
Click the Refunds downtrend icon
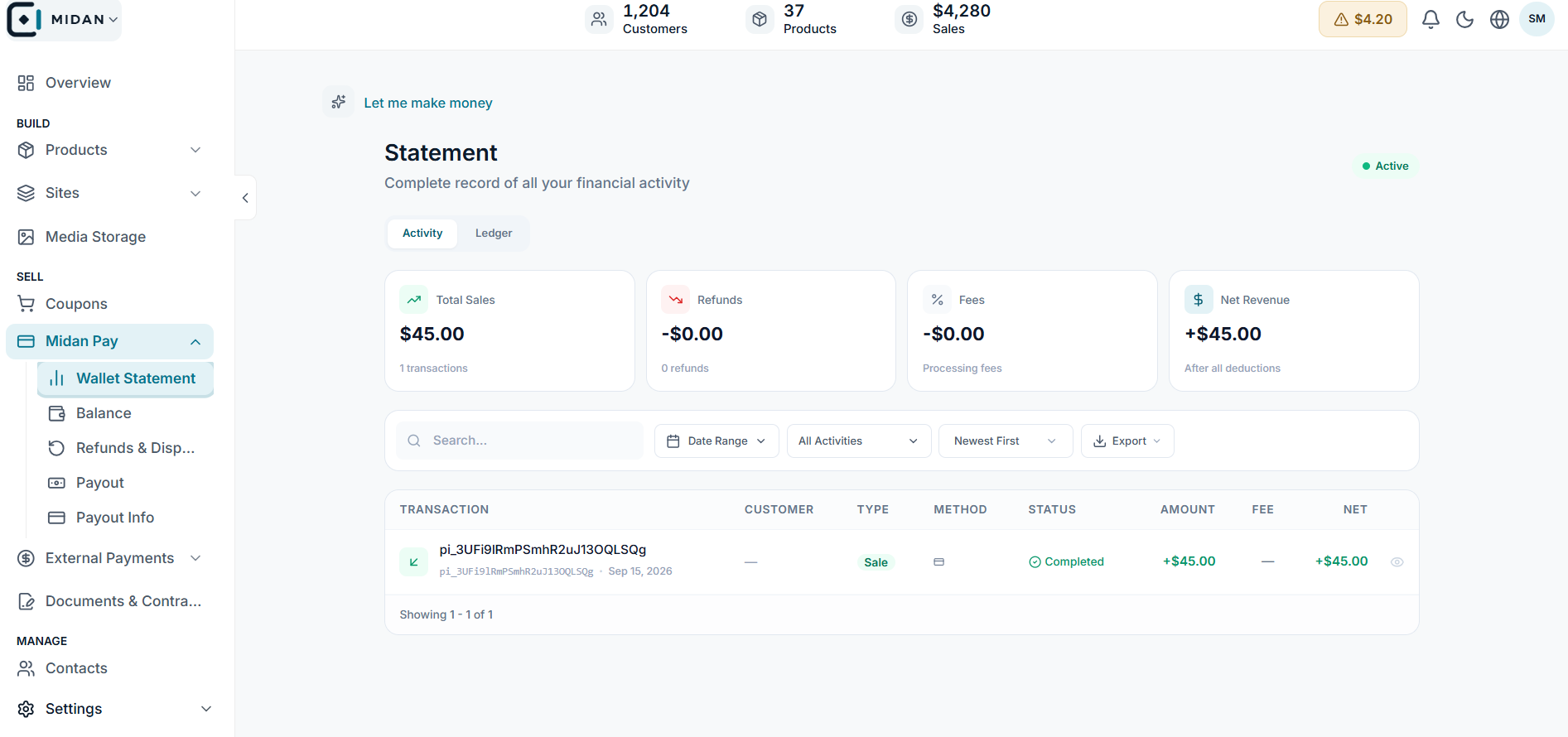pos(675,300)
